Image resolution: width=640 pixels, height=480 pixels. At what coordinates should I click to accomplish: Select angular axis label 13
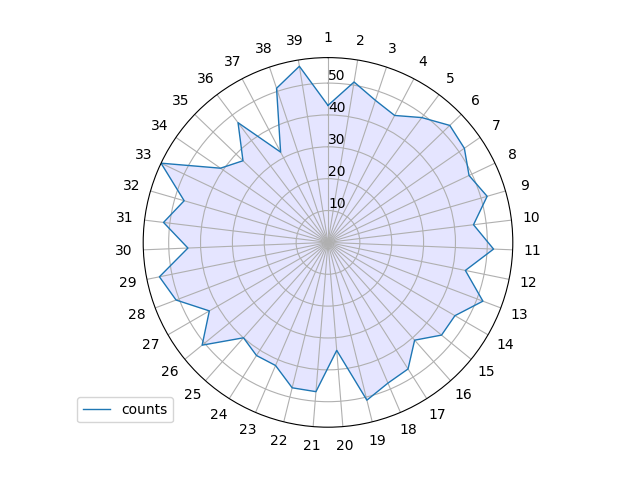pos(519,314)
